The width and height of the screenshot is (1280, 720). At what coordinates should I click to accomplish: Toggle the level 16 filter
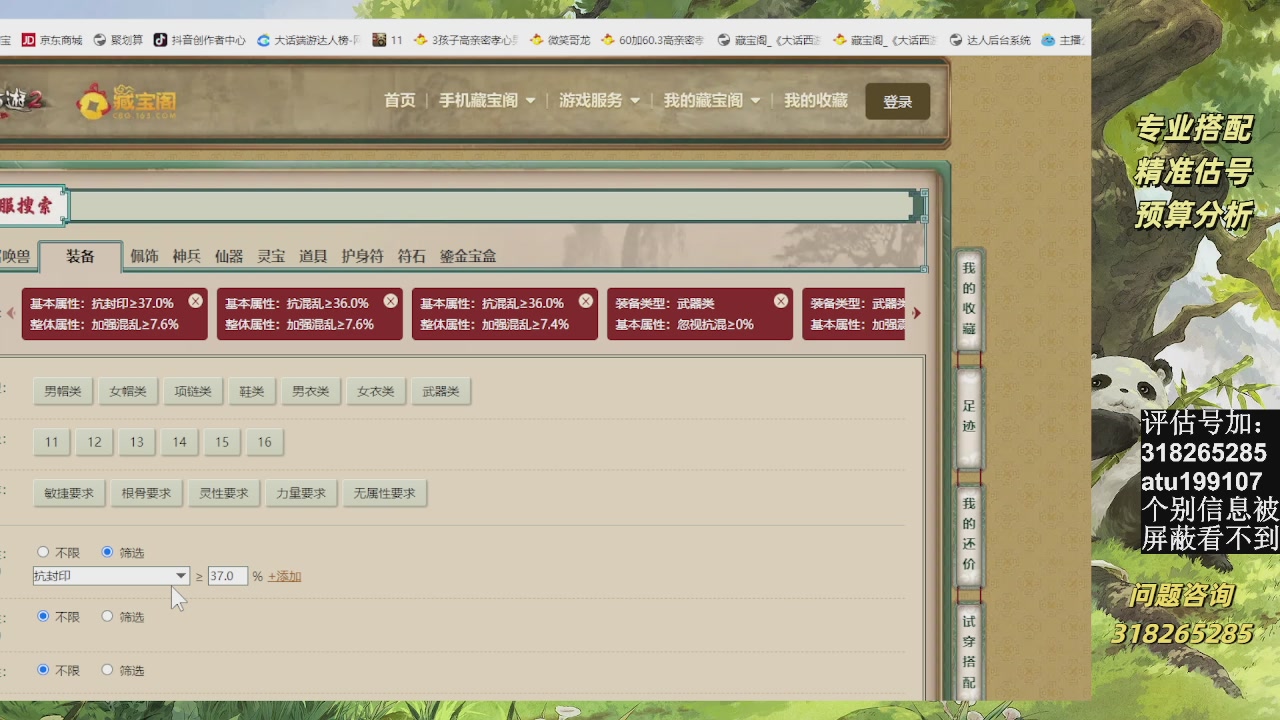[264, 442]
